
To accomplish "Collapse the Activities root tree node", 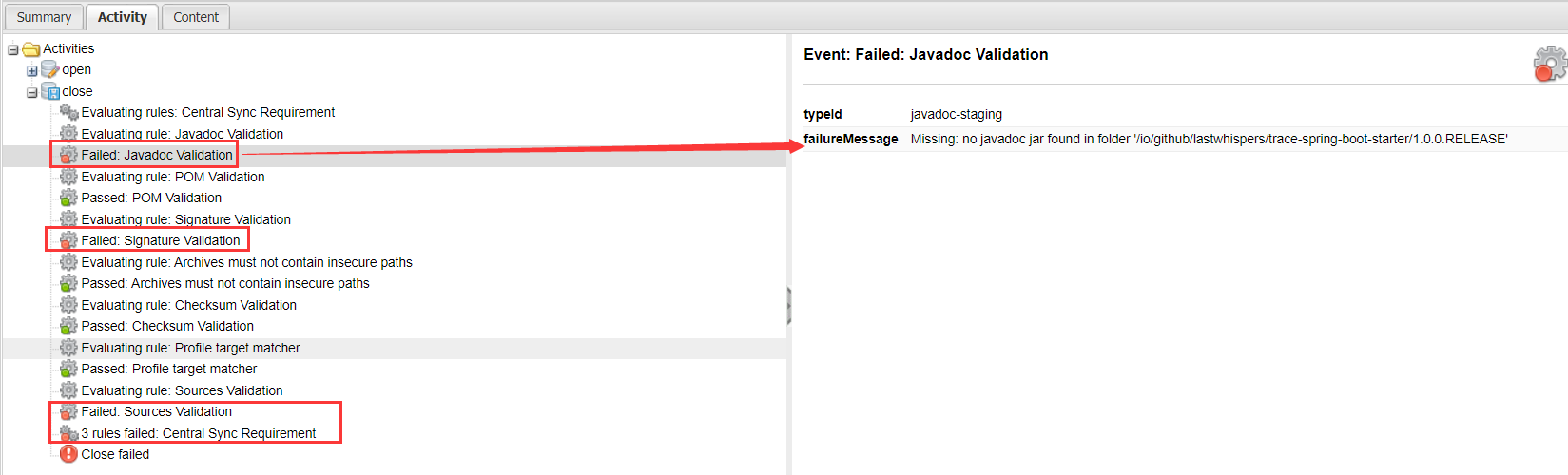I will [x=12, y=49].
